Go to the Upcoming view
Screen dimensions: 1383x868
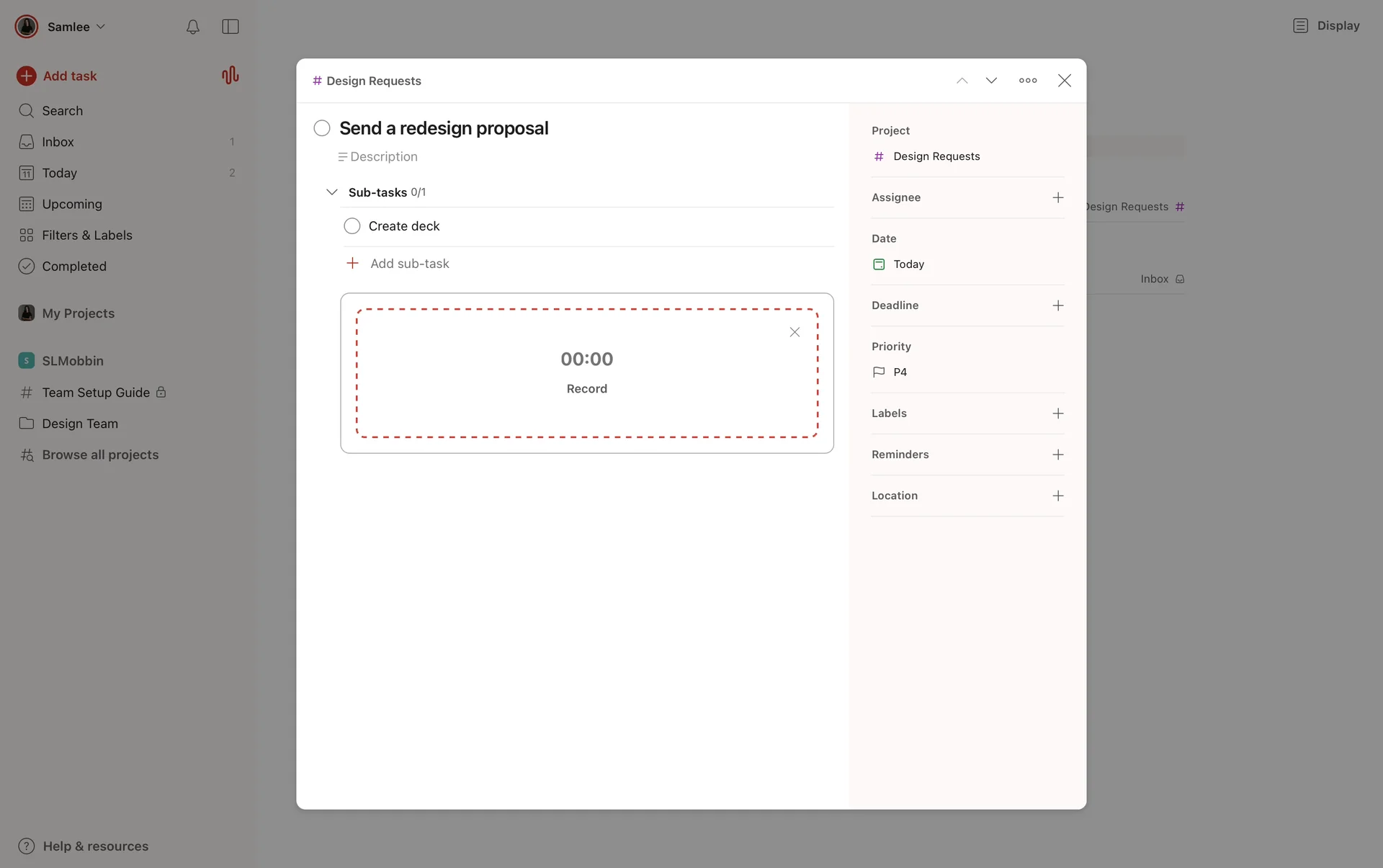(71, 205)
